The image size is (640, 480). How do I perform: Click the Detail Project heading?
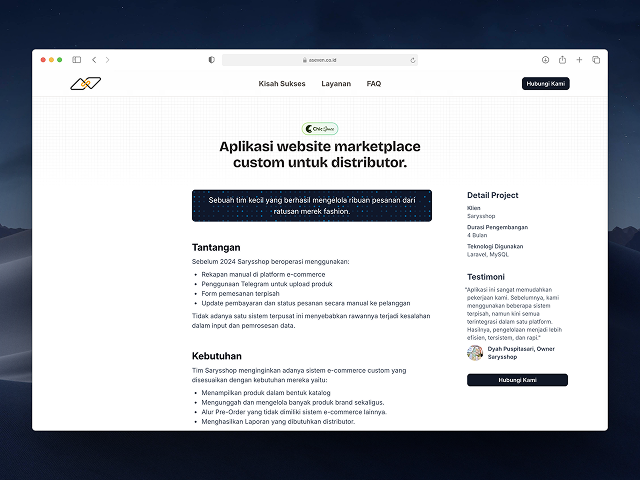point(493,195)
